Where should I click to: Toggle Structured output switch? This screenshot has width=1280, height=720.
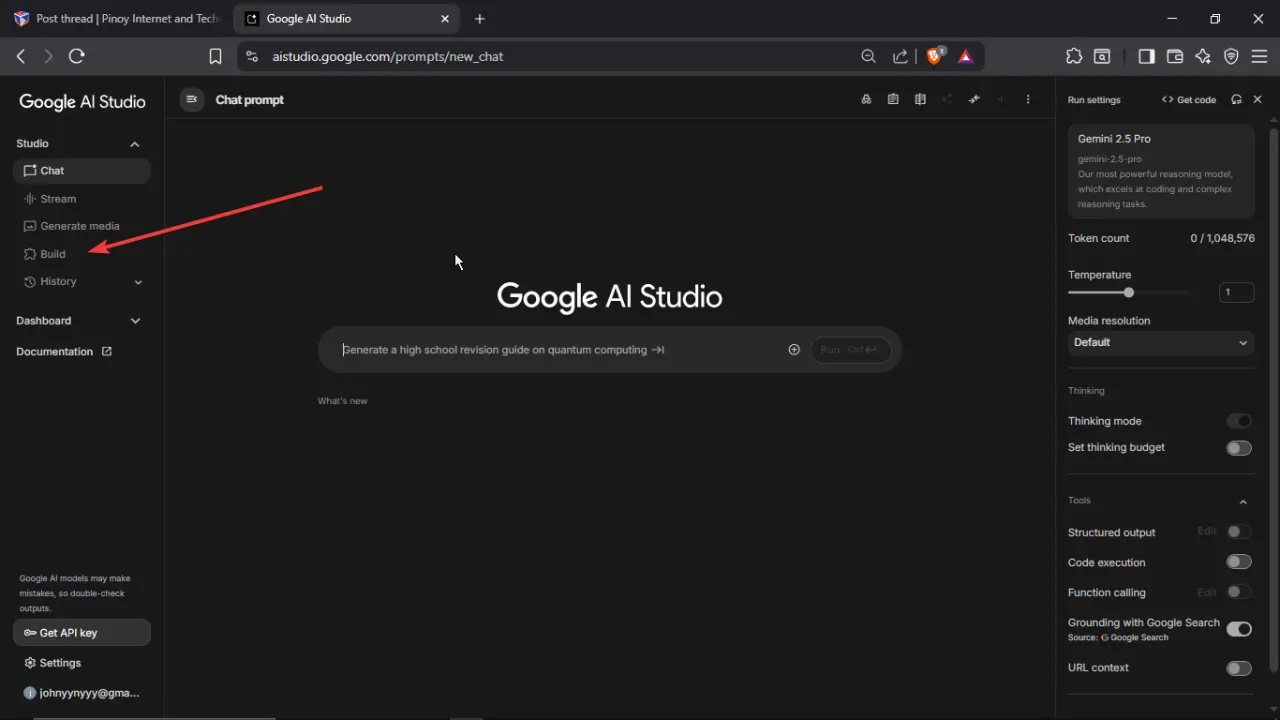[1239, 532]
